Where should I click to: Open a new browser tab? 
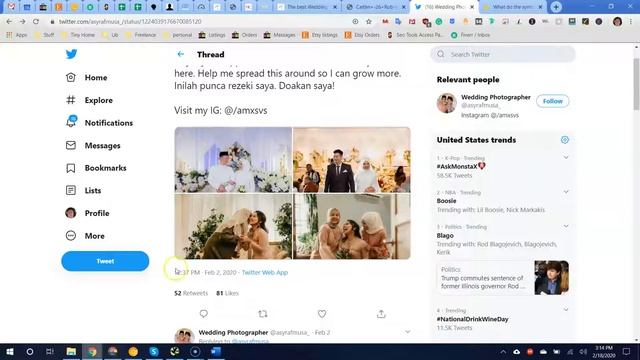(556, 7)
